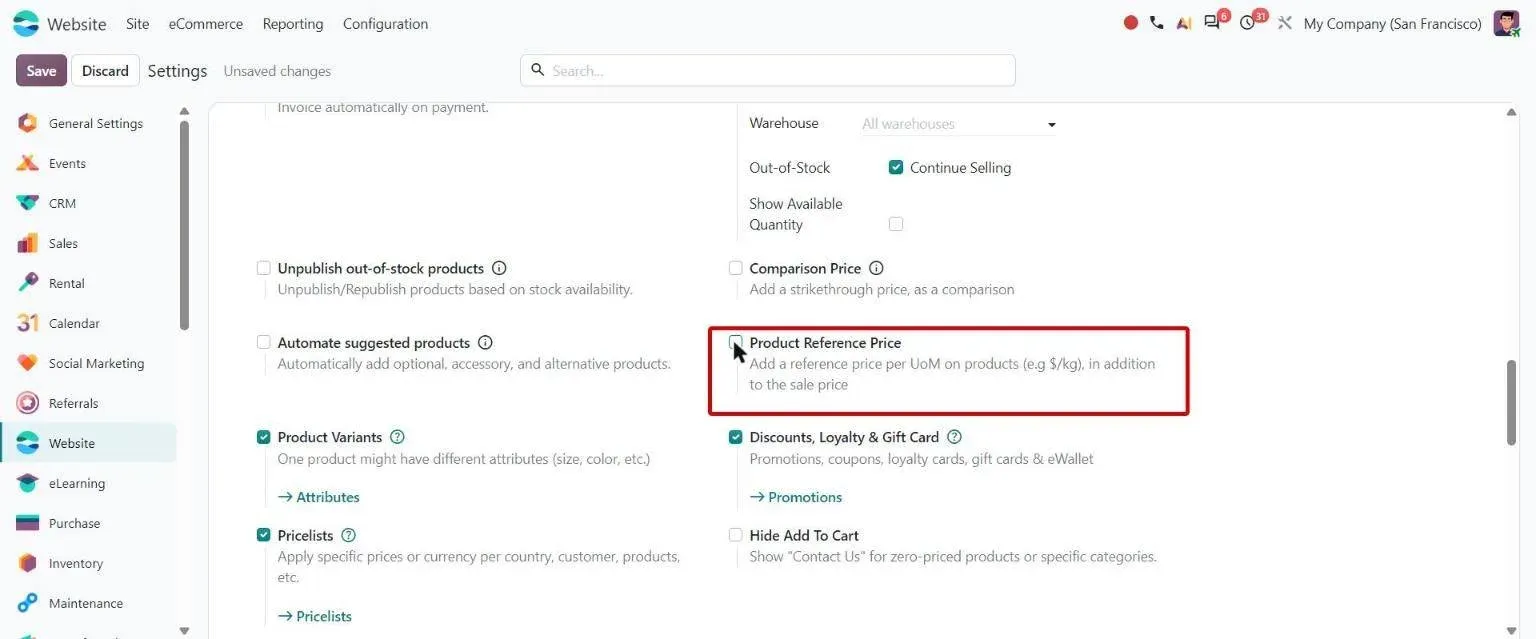Open the Warehouse dropdown

tap(959, 124)
